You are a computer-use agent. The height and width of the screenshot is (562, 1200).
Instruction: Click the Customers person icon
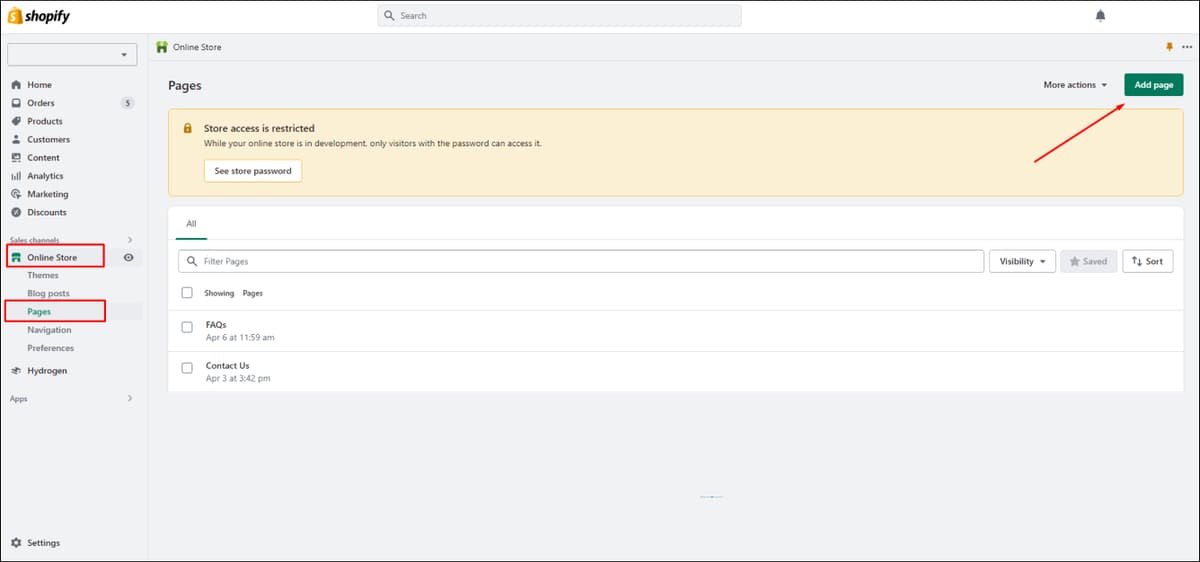16,139
